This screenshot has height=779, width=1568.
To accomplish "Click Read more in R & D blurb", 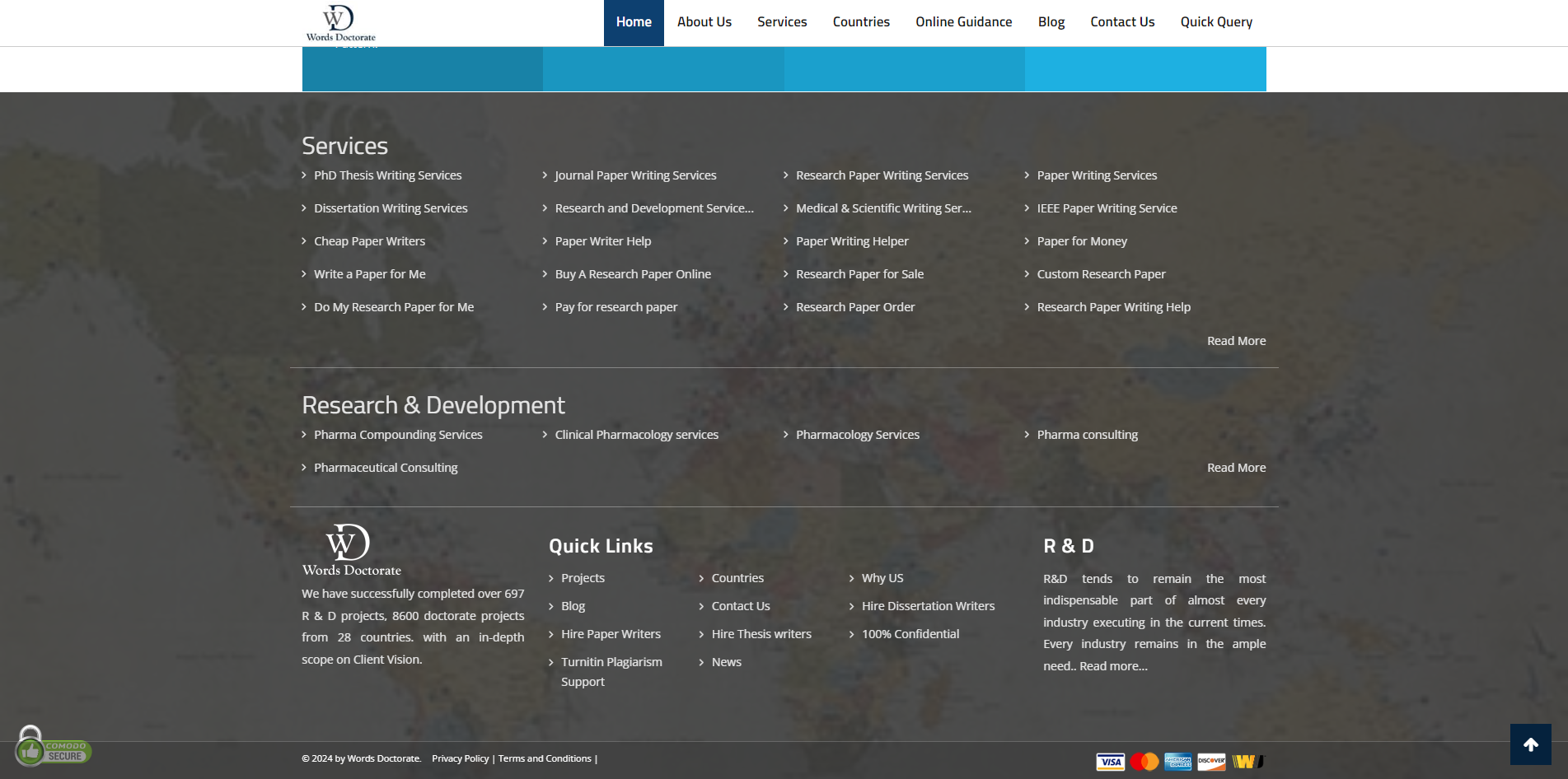I will (1113, 666).
